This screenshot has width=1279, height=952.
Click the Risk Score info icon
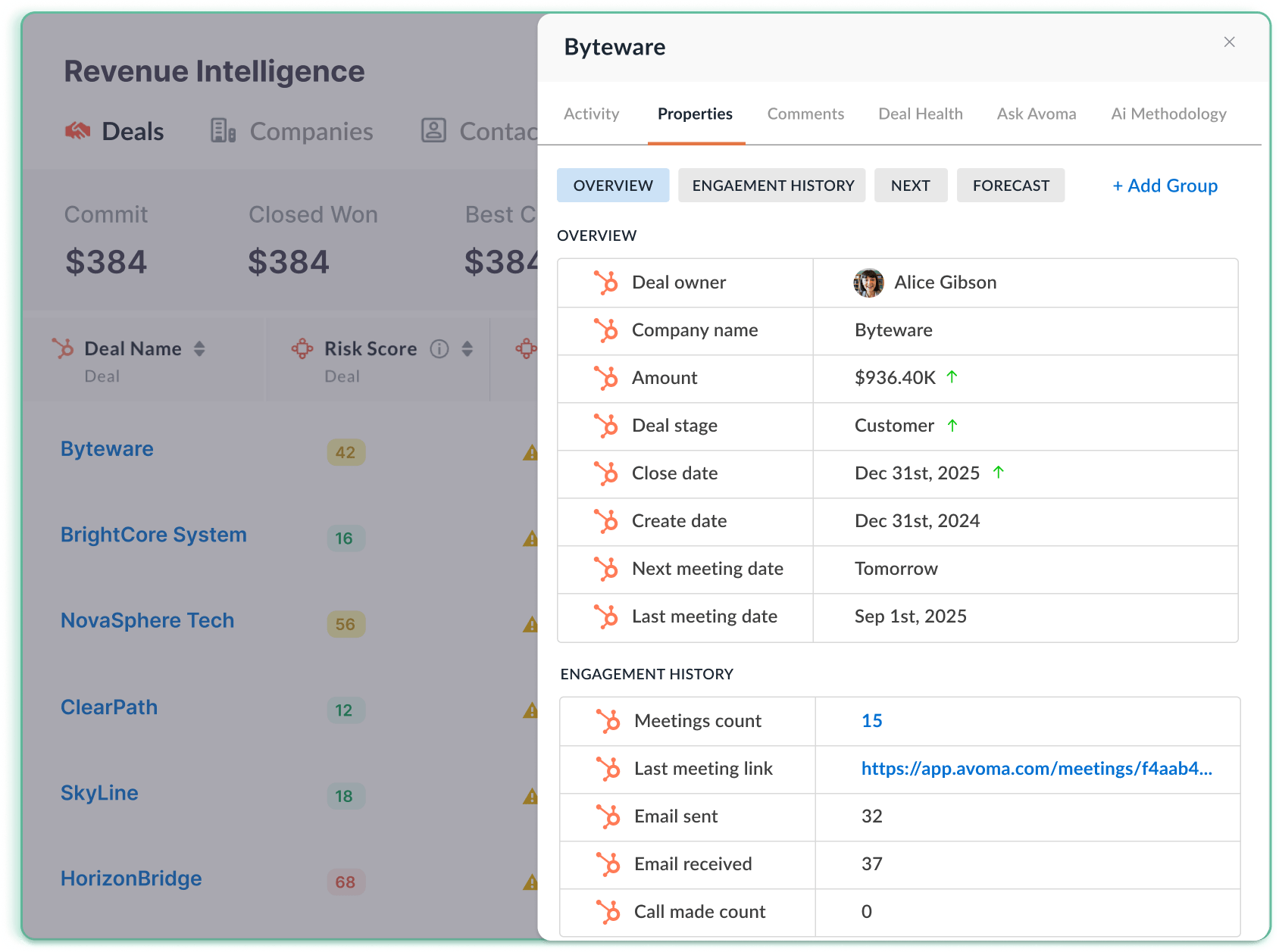(x=439, y=348)
